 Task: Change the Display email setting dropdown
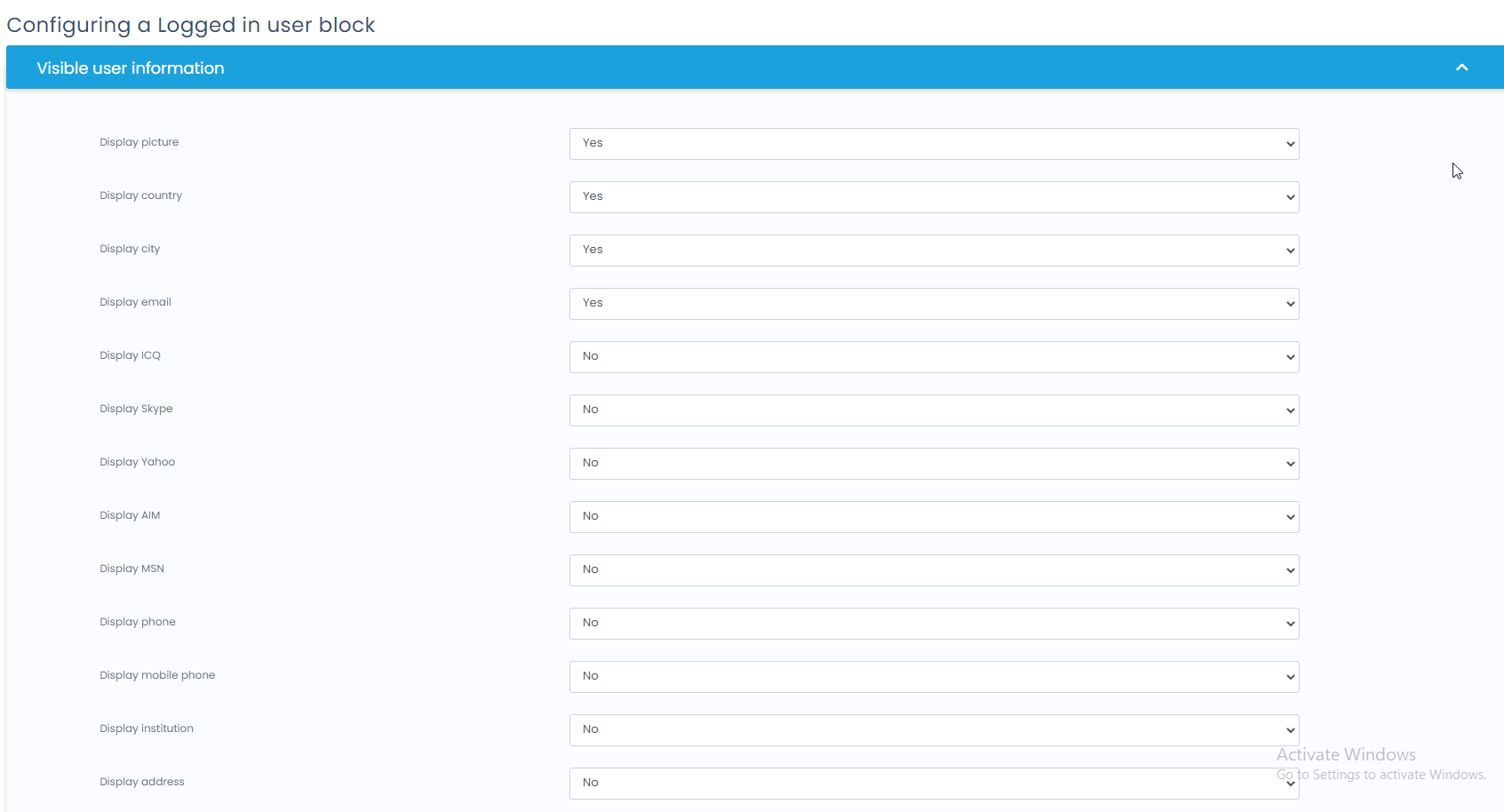coord(934,304)
